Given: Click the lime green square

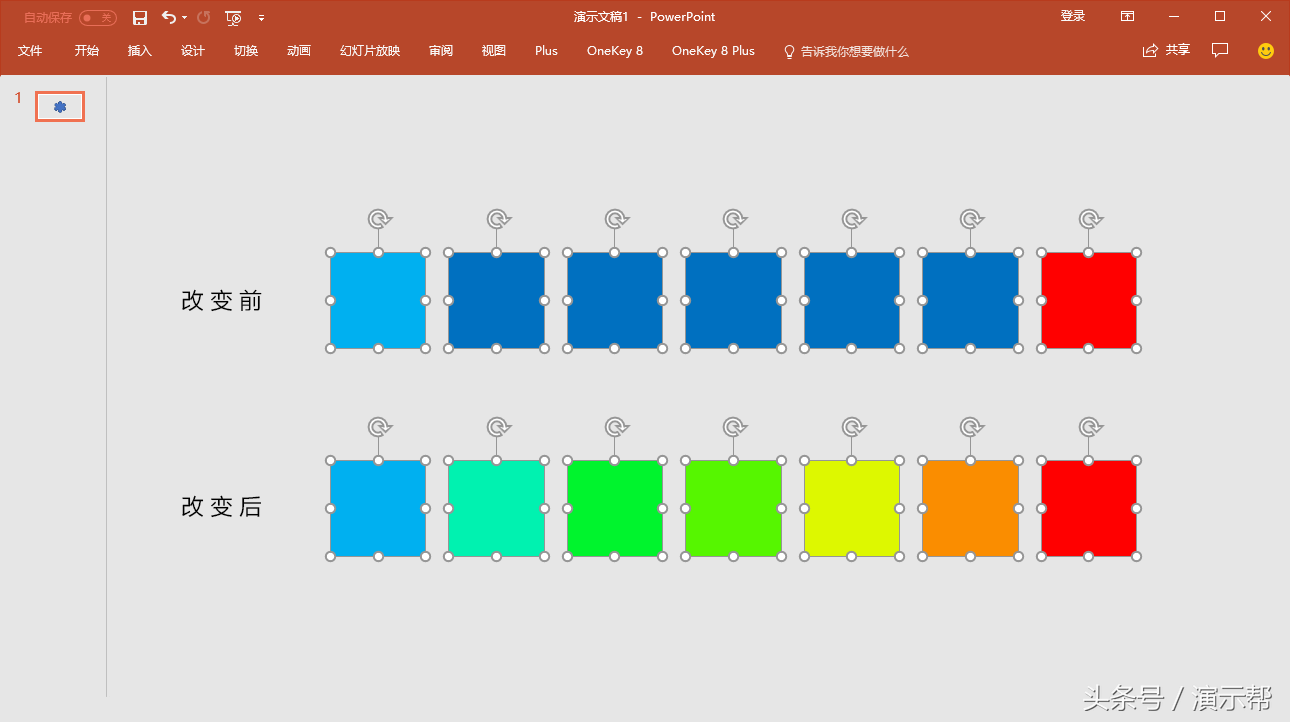Looking at the screenshot, I should [733, 508].
